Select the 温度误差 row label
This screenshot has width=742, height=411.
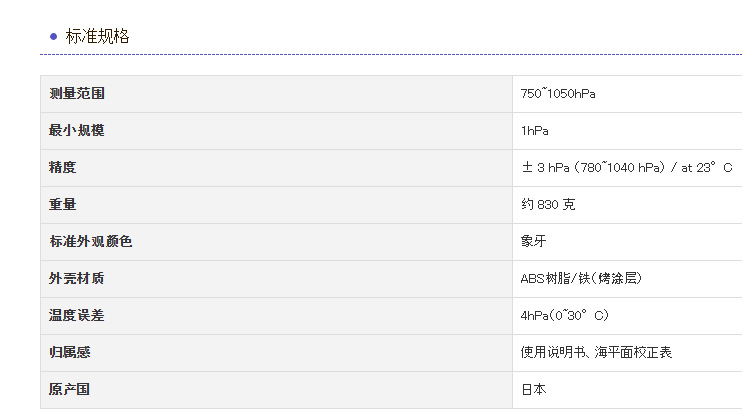(77, 316)
